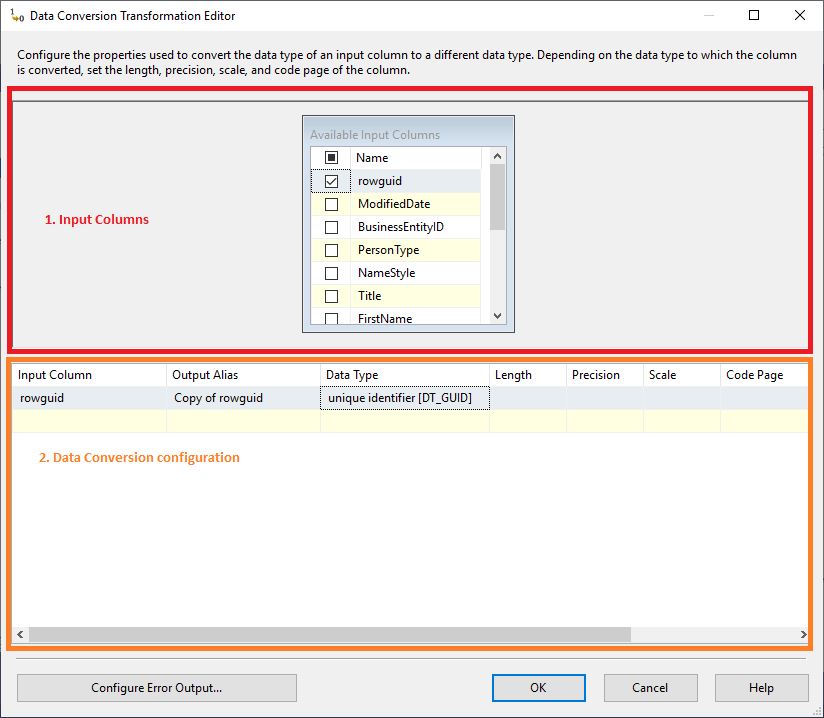Viewport: 824px width, 718px height.
Task: Select the PersonType checkbox
Action: tap(331, 250)
